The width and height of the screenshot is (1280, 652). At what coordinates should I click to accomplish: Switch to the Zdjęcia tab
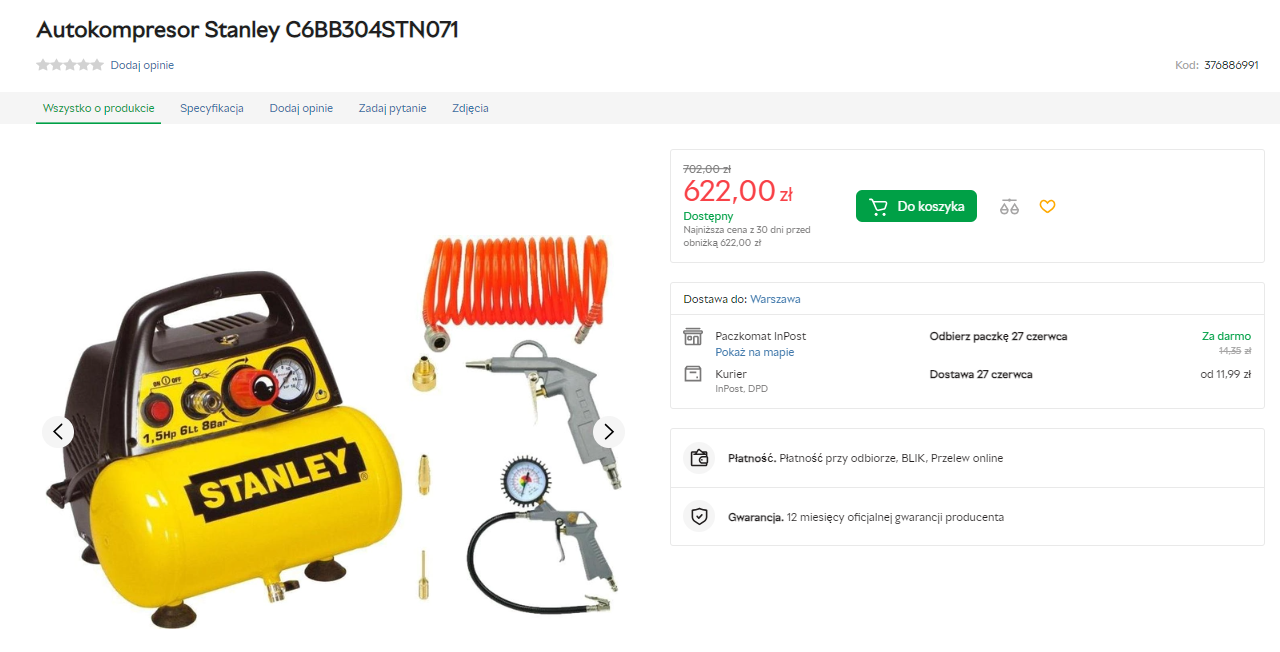[x=470, y=108]
